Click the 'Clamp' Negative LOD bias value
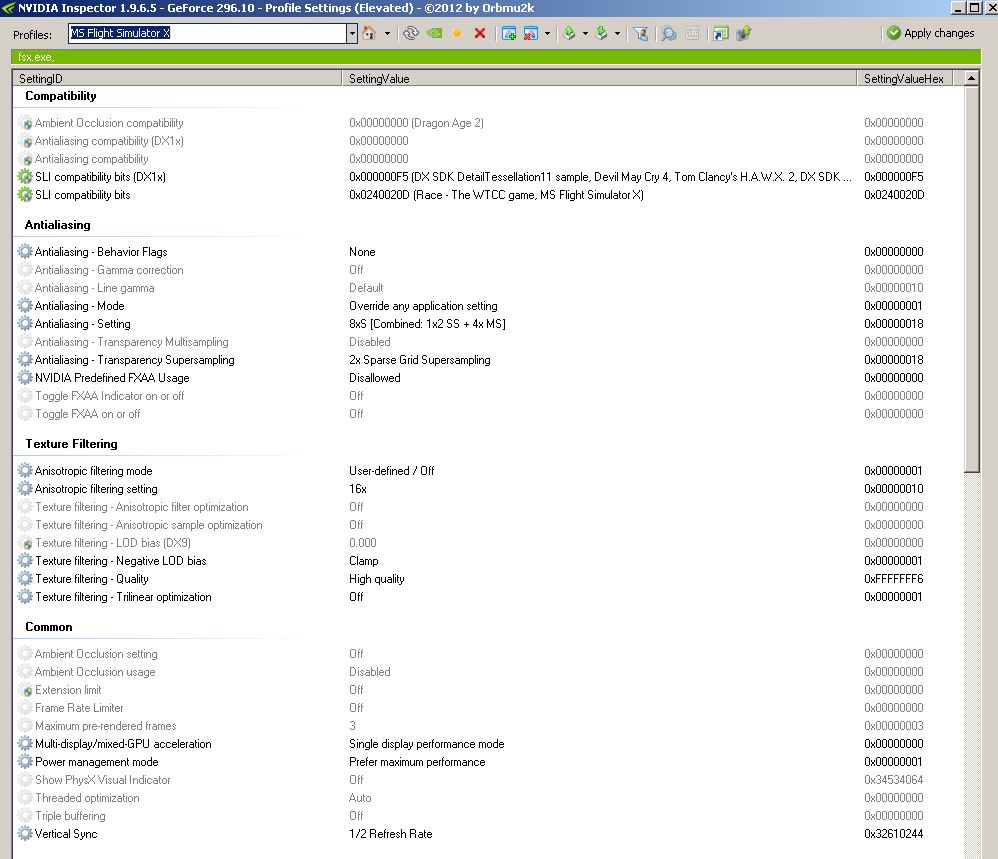Screen dimensions: 998x859 pyautogui.click(x=363, y=561)
